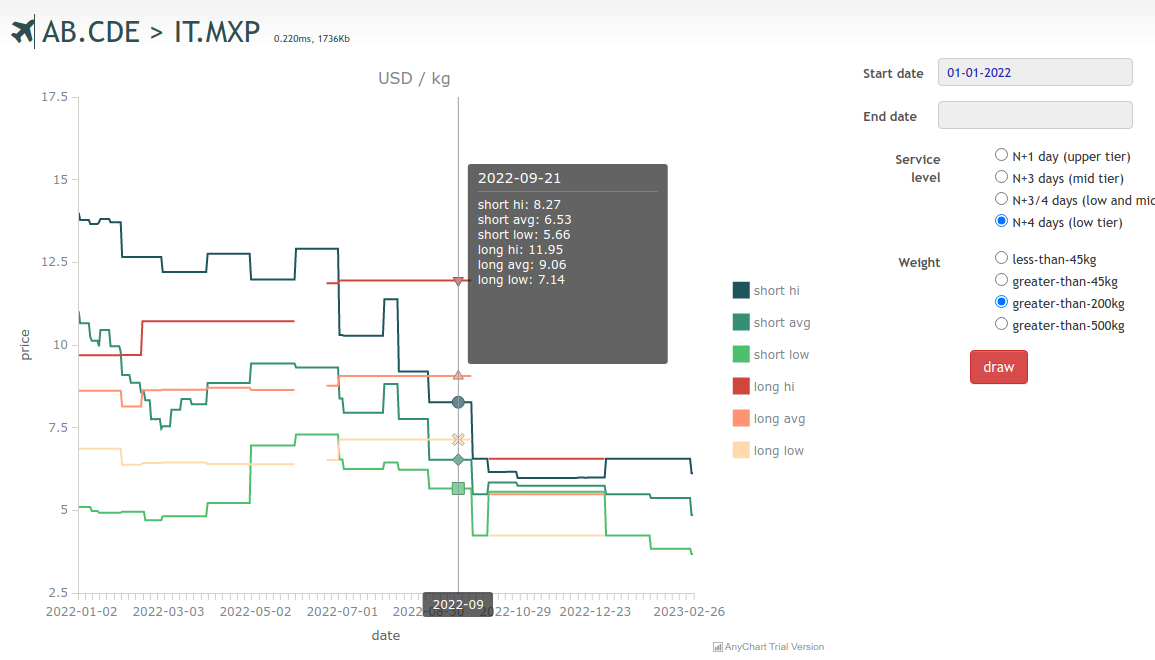Click the long low cross marker on chart

point(458,439)
